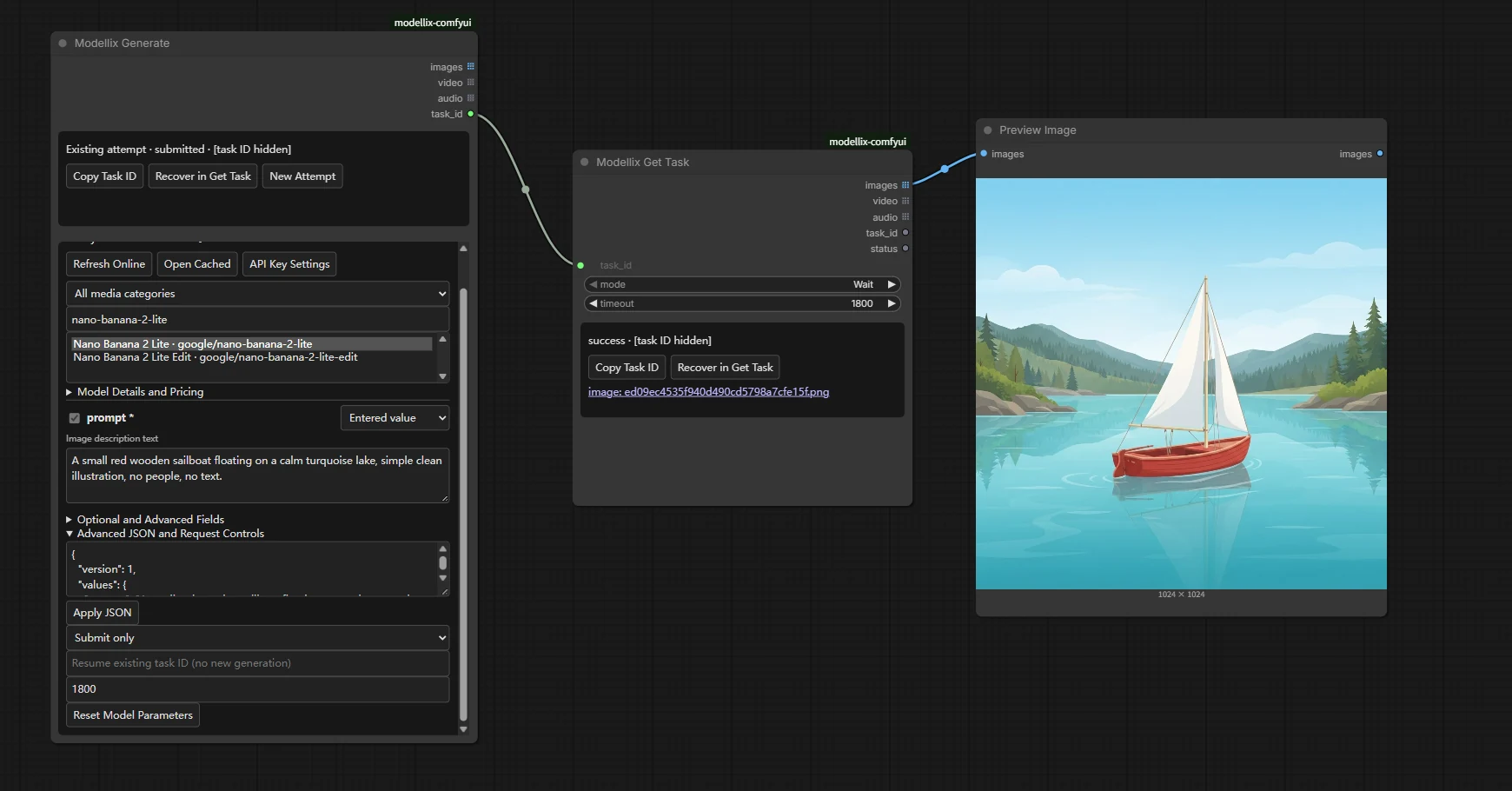Image resolution: width=1512 pixels, height=791 pixels.
Task: Click the images output slot on Modellix Get Task
Action: pyautogui.click(x=905, y=185)
